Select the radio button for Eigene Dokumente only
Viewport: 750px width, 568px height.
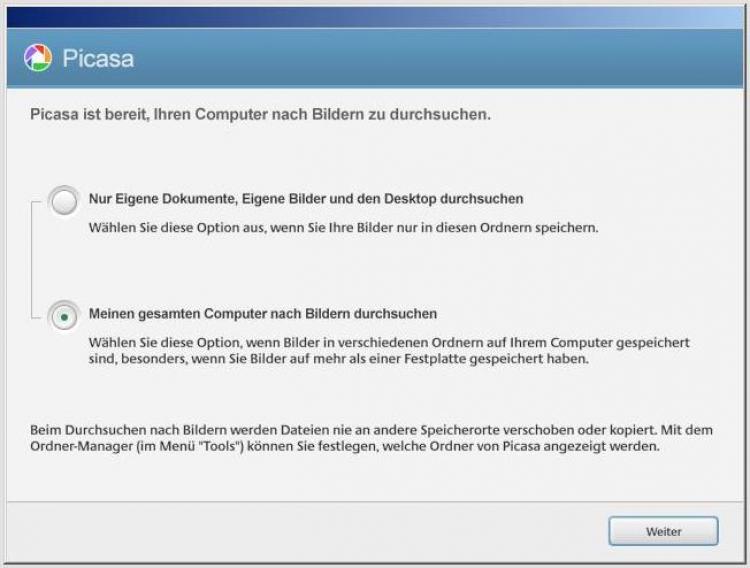(65, 202)
